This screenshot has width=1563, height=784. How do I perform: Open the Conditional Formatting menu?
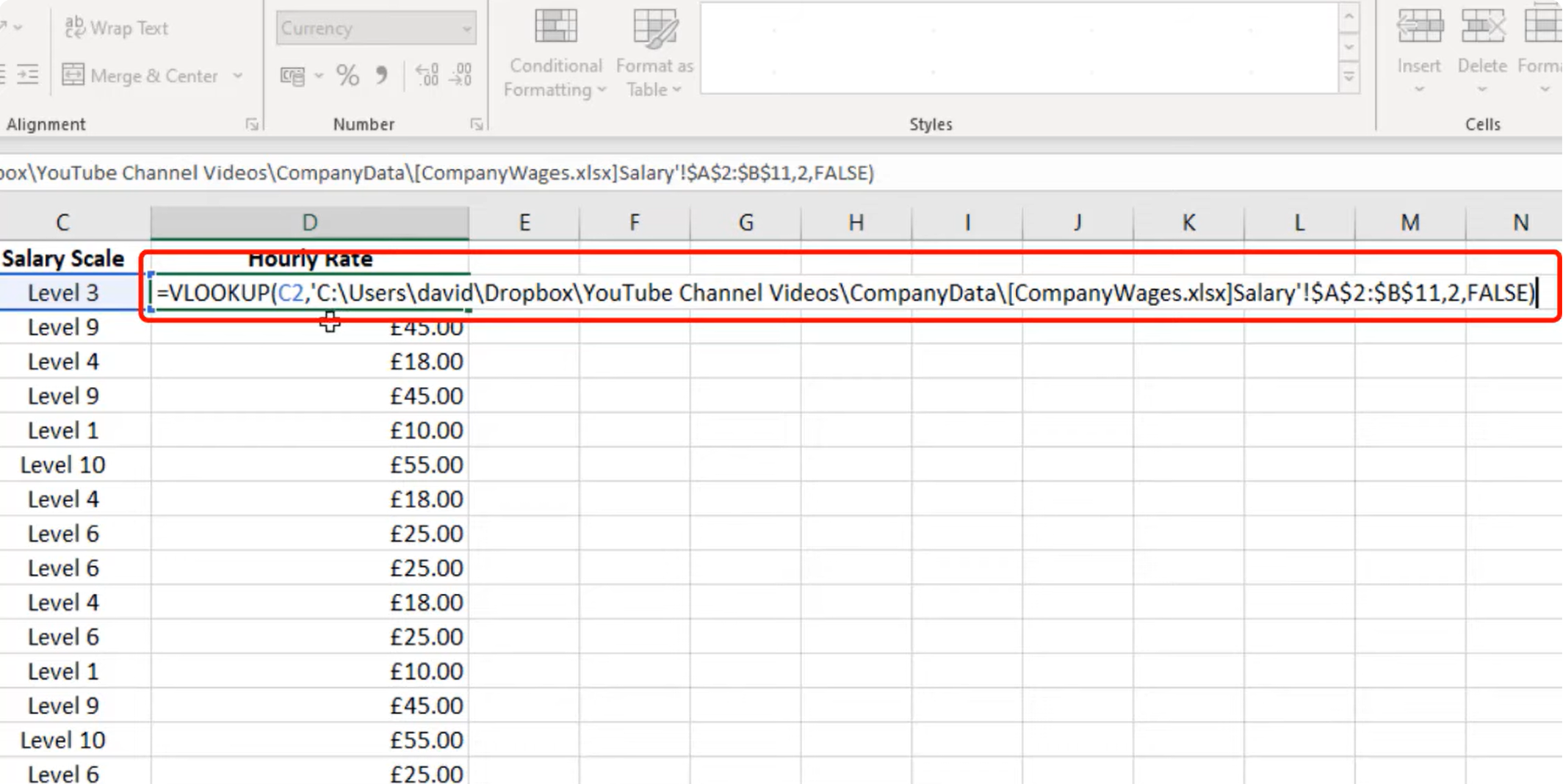click(x=555, y=53)
